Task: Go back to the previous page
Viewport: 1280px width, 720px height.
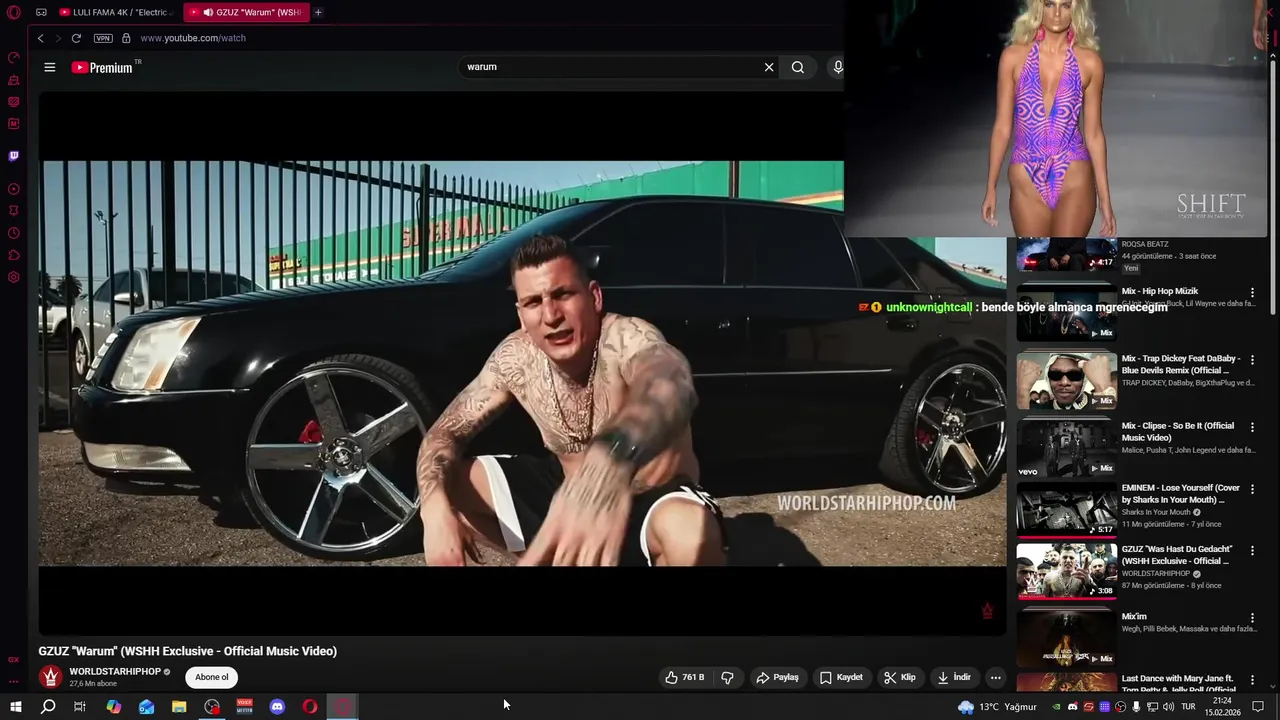Action: 40,38
